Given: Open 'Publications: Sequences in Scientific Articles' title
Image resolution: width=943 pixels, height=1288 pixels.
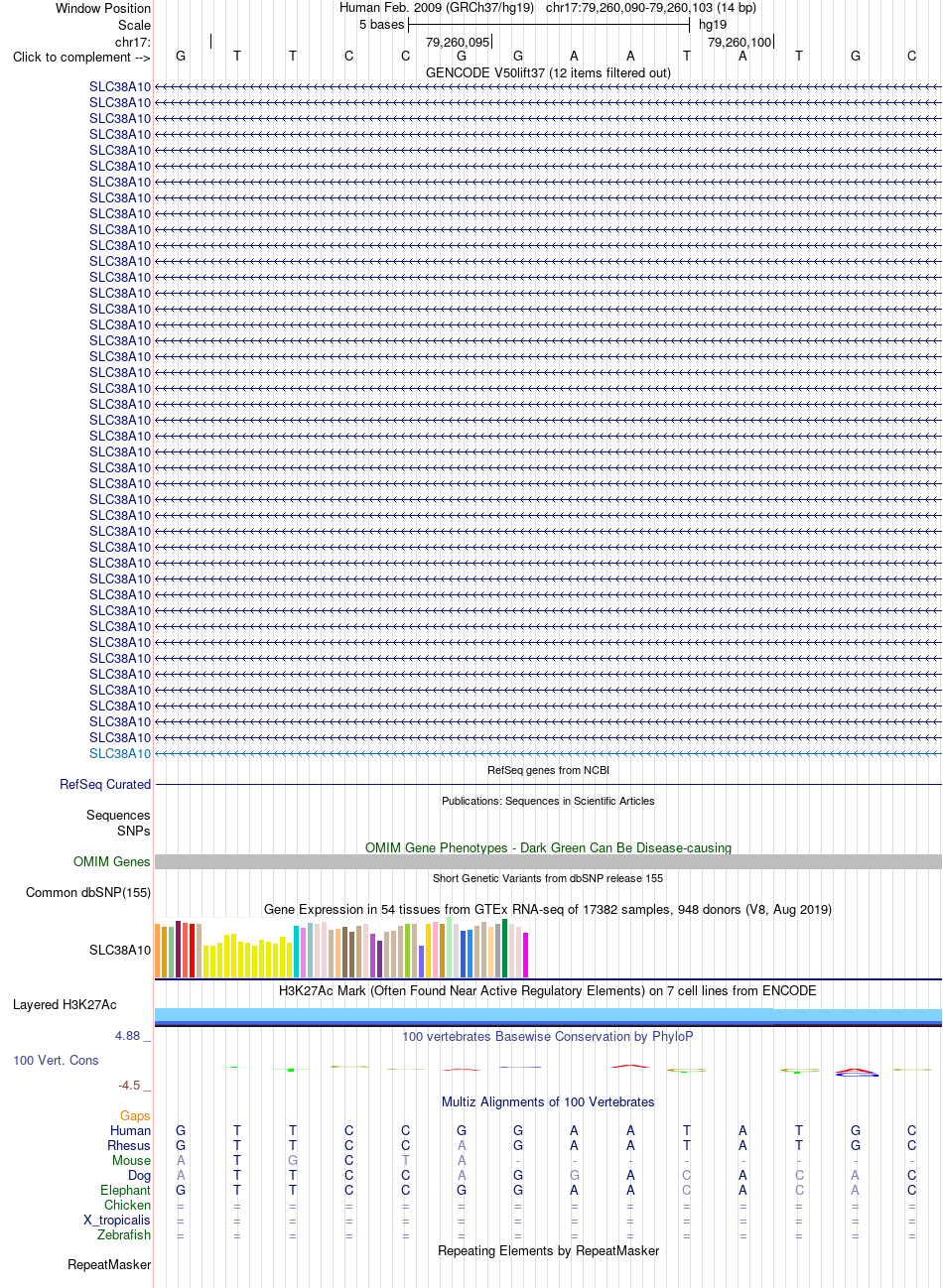Looking at the screenshot, I should pos(548,801).
